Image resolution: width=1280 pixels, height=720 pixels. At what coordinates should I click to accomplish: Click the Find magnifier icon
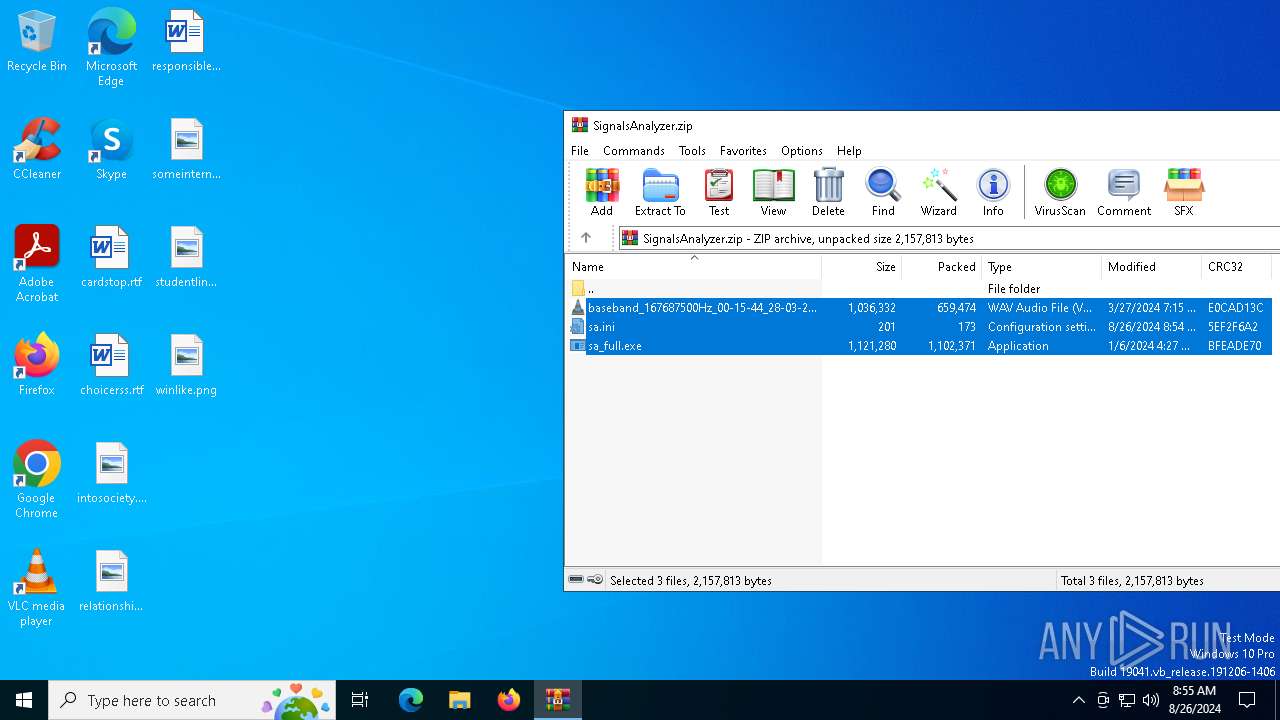(x=883, y=193)
